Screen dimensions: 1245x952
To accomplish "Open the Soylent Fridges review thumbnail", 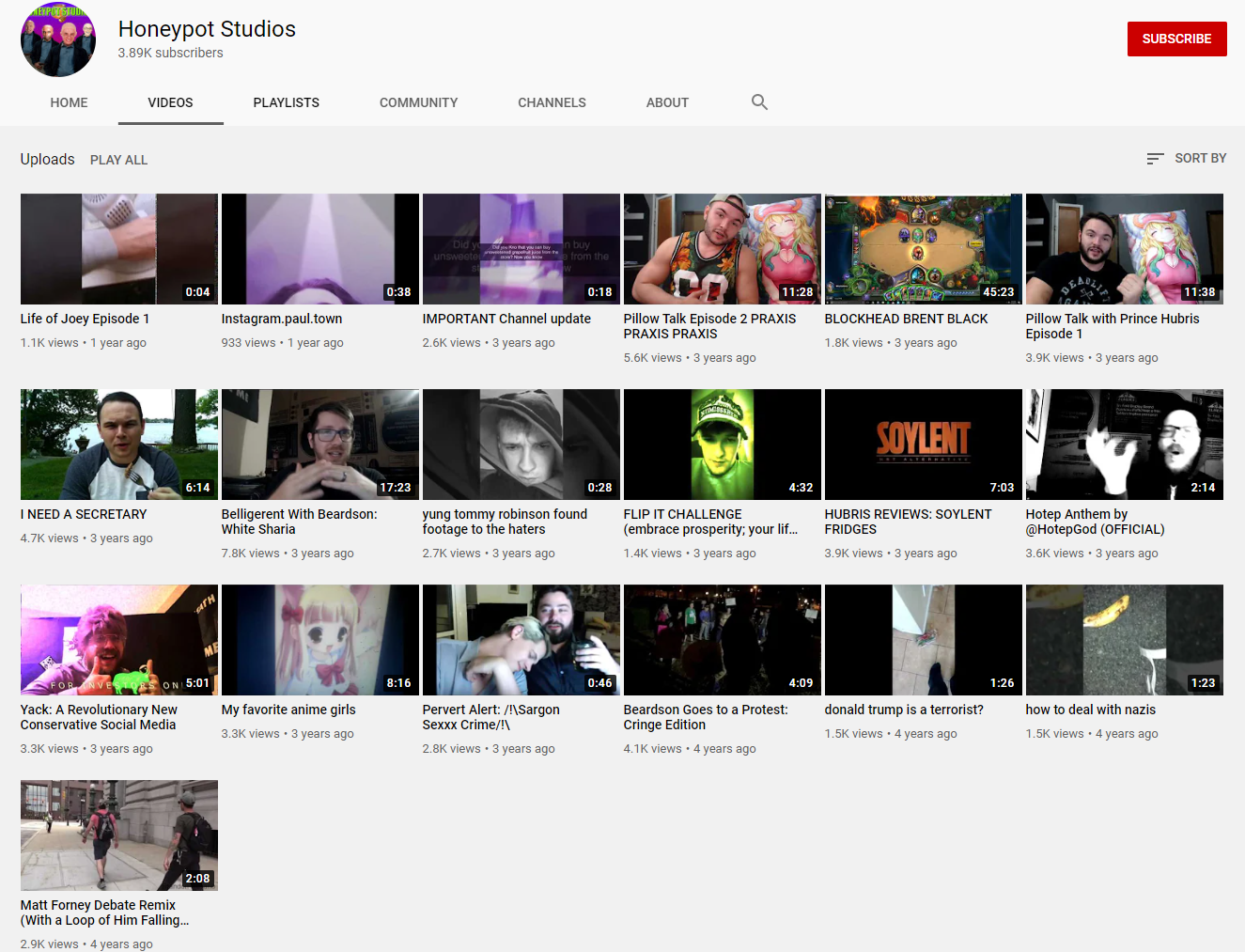I will 924,445.
